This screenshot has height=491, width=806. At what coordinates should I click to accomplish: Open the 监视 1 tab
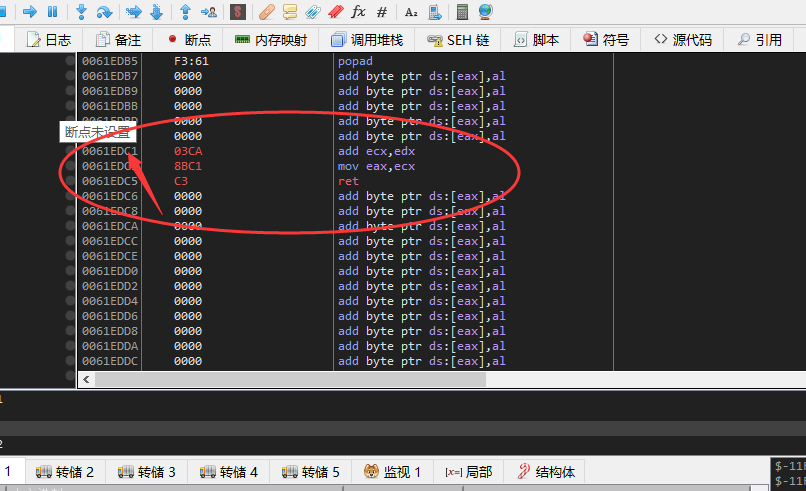[392, 472]
